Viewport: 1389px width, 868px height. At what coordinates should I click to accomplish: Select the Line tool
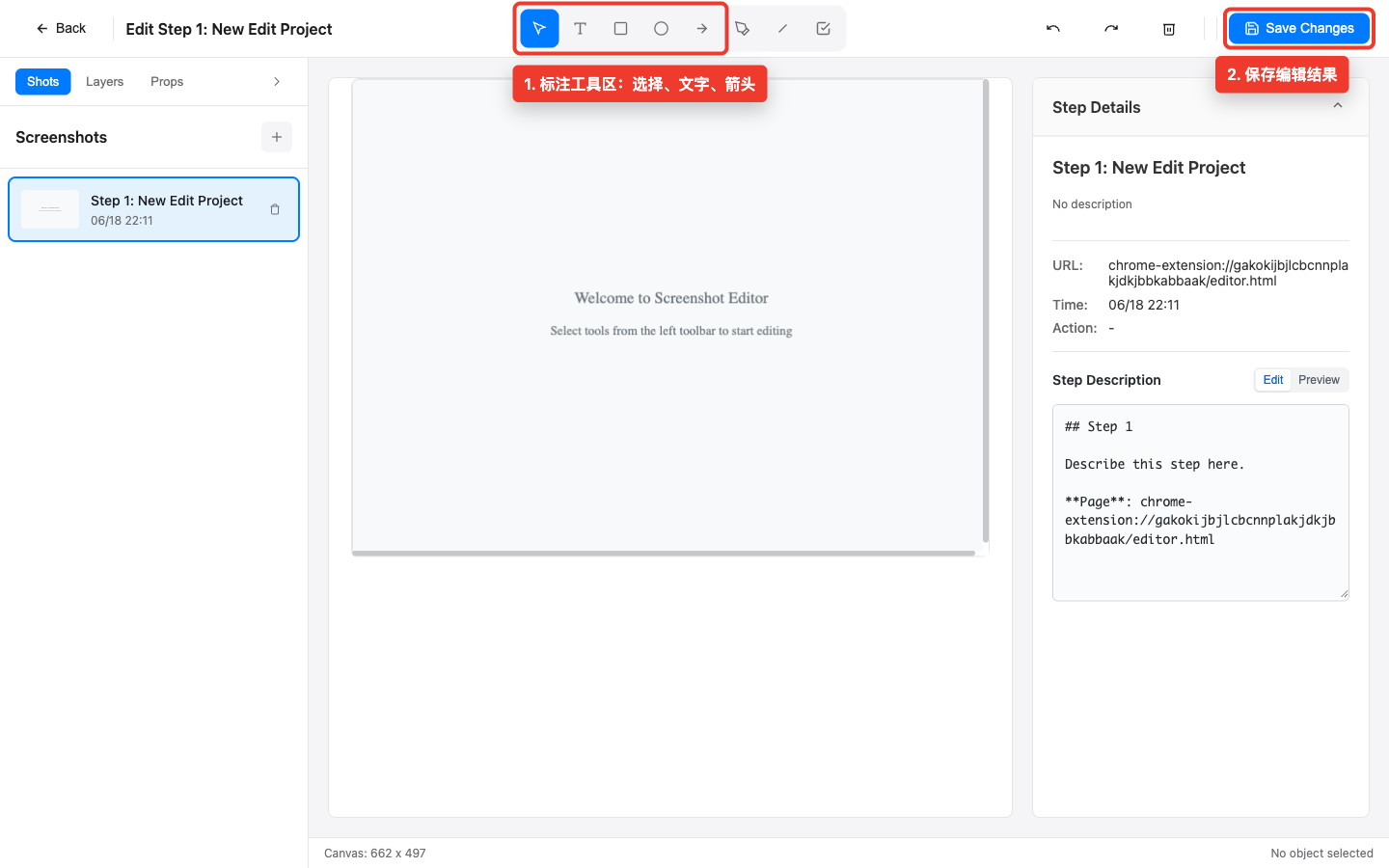click(782, 29)
